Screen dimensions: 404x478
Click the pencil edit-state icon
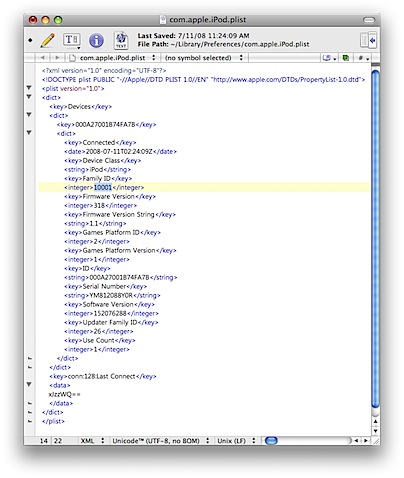click(47, 40)
